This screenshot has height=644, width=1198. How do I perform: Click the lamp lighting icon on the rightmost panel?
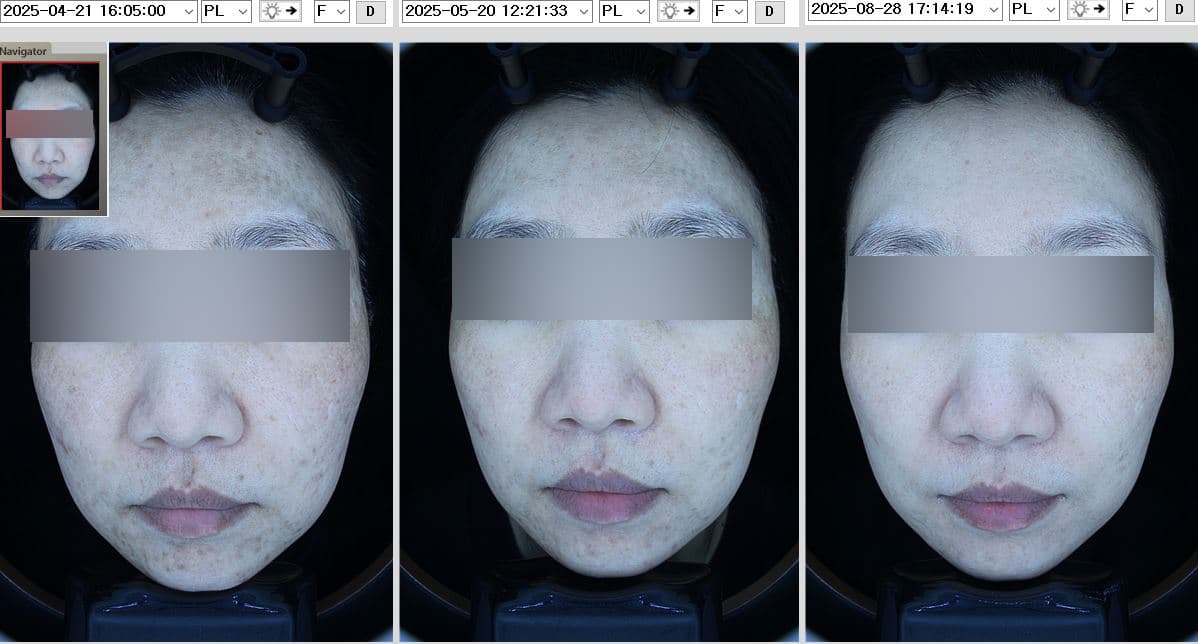pyautogui.click(x=1086, y=12)
